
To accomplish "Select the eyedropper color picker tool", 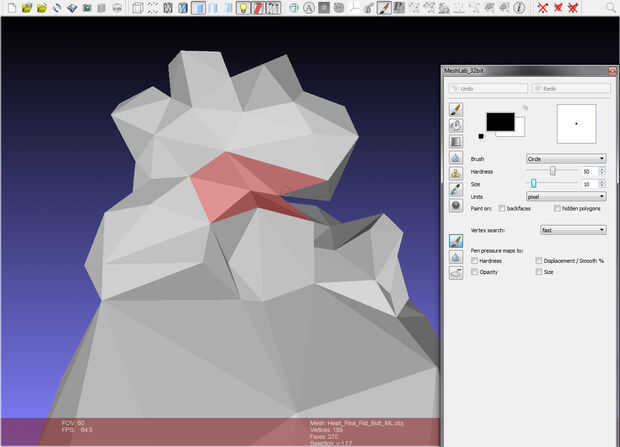I will [456, 189].
